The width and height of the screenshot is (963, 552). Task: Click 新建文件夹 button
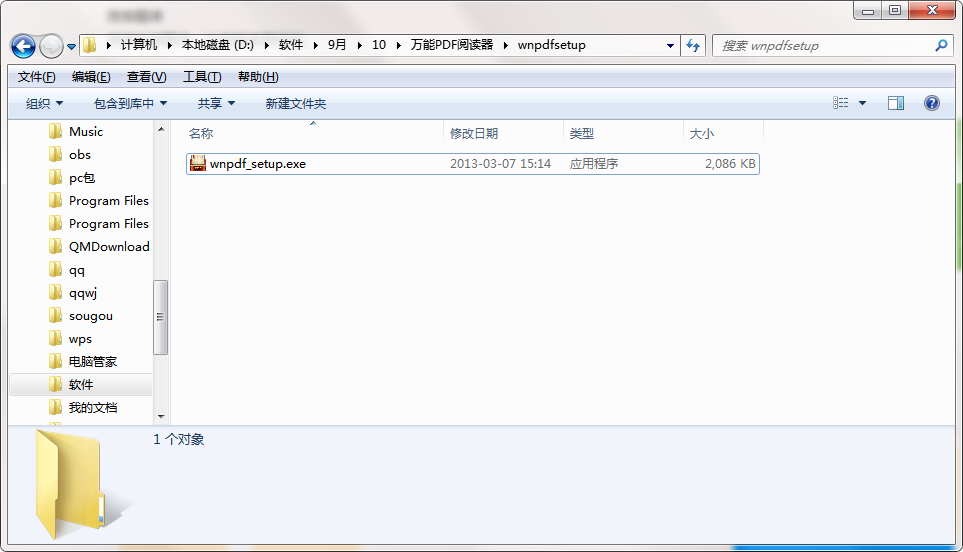click(x=295, y=103)
